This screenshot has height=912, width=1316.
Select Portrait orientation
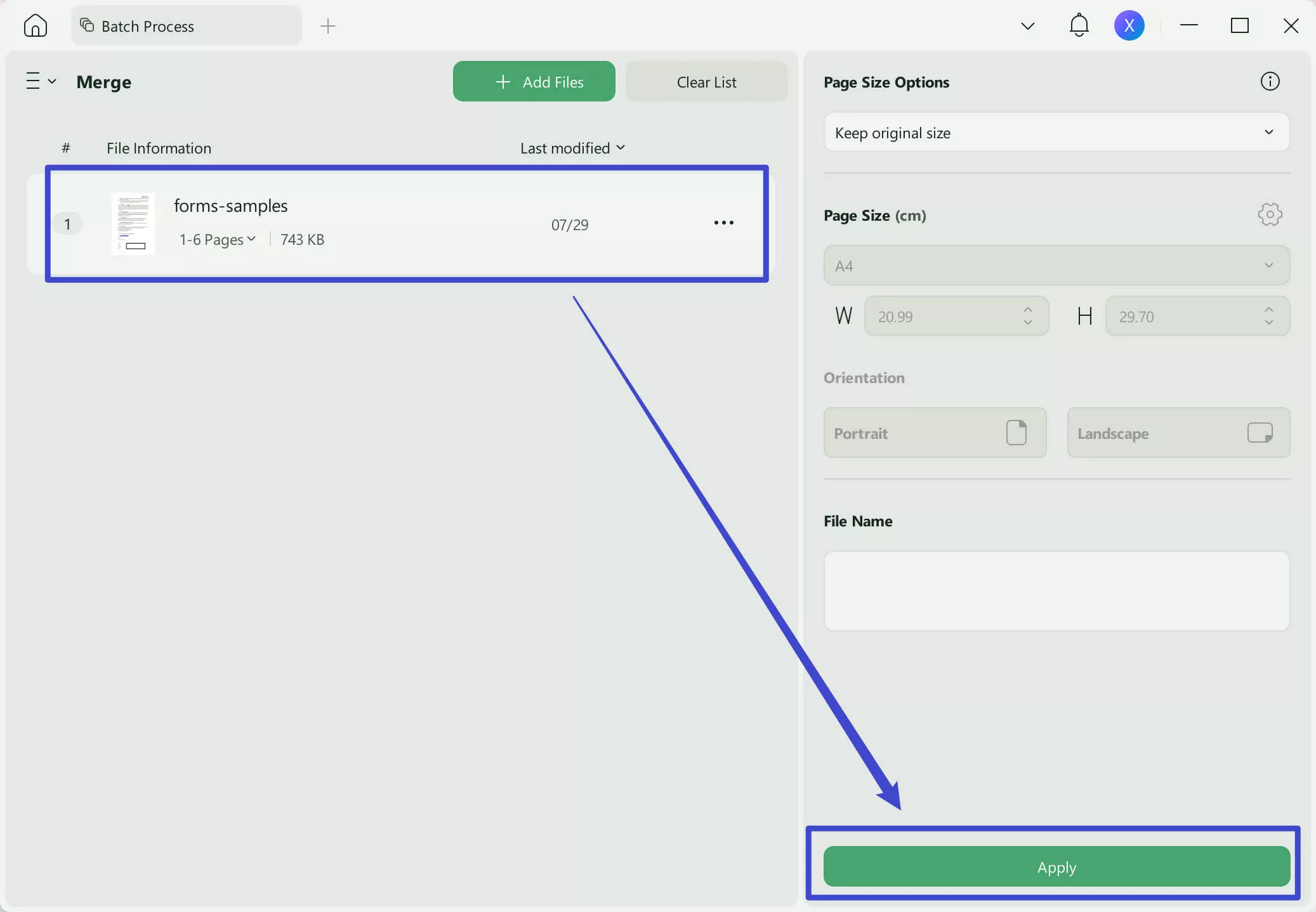[x=935, y=433]
